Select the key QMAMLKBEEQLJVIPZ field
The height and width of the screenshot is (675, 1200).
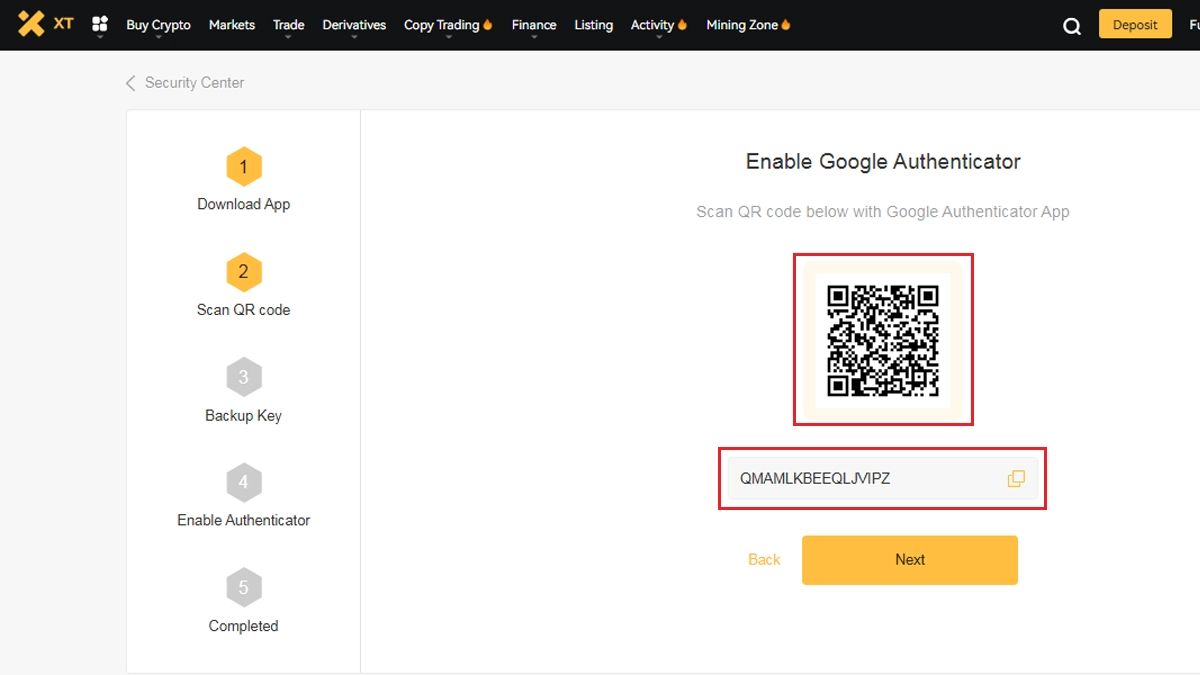pos(883,479)
